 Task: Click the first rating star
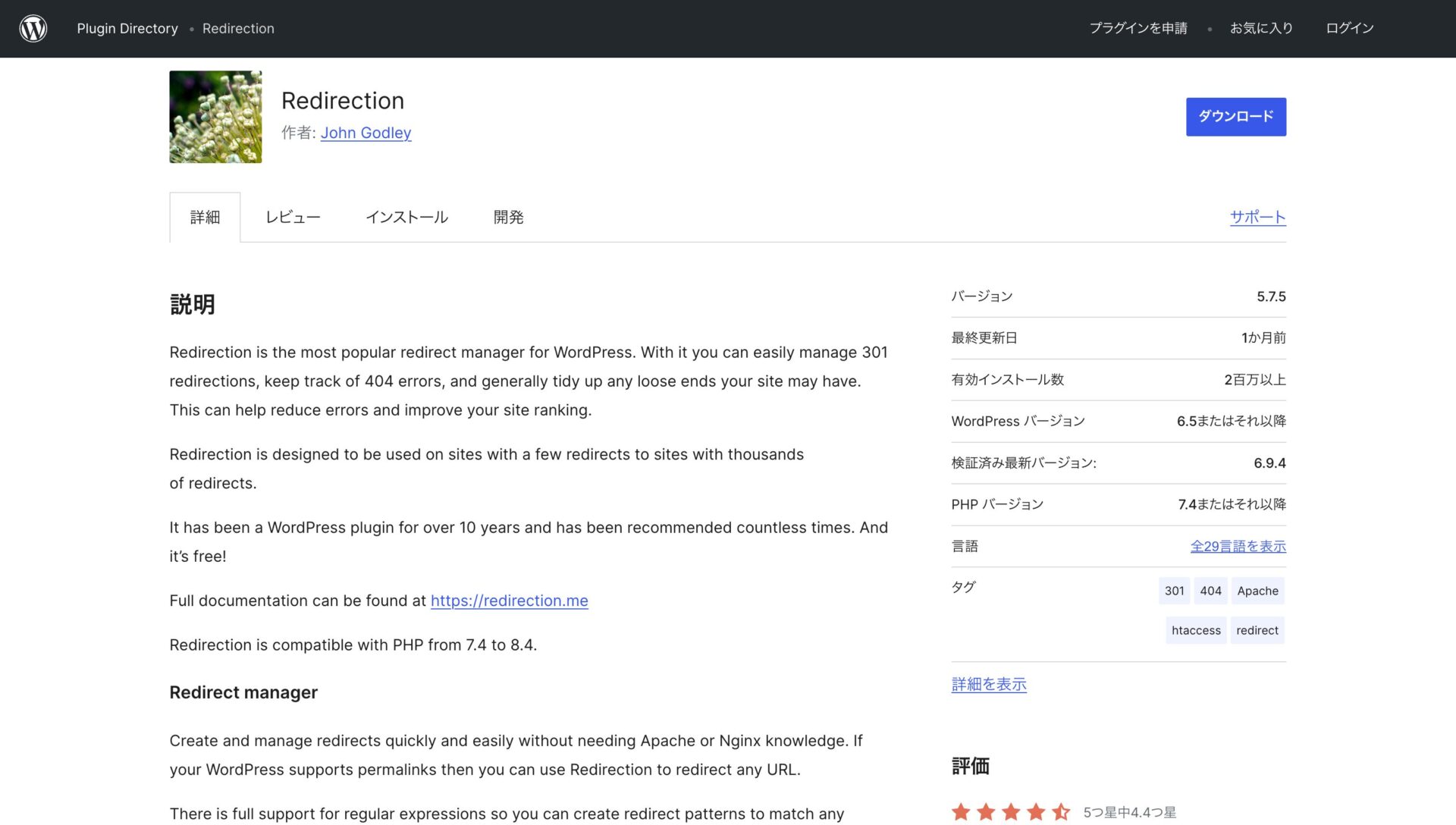pyautogui.click(x=961, y=812)
